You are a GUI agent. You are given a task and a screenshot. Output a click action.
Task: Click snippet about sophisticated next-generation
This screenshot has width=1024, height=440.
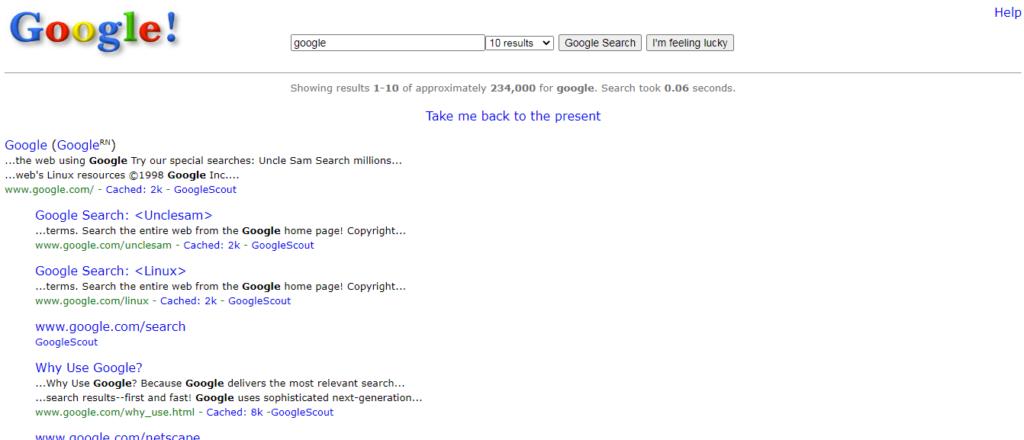click(229, 398)
